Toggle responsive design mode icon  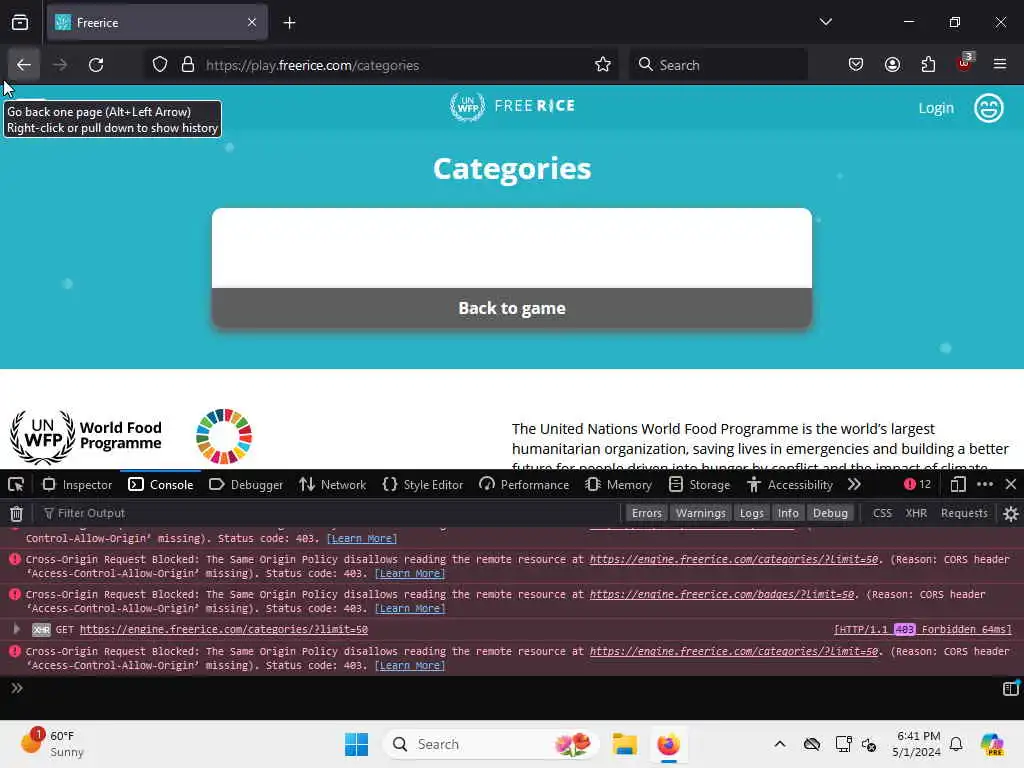click(957, 485)
